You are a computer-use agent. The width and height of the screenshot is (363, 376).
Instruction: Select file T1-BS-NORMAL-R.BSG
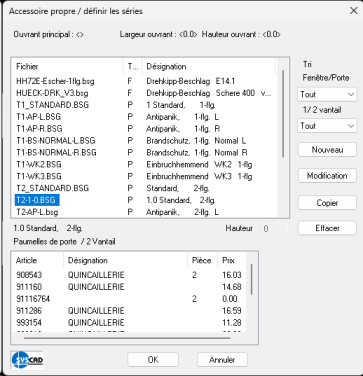tap(56, 153)
